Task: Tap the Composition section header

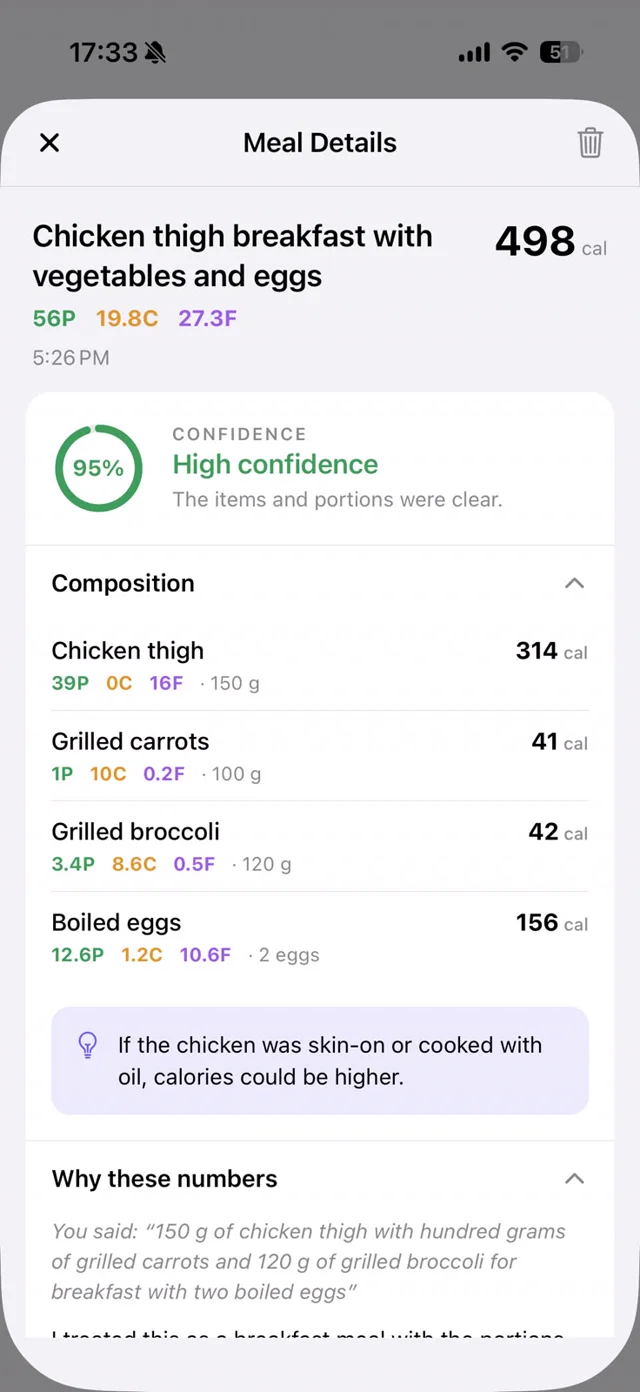Action: click(320, 583)
